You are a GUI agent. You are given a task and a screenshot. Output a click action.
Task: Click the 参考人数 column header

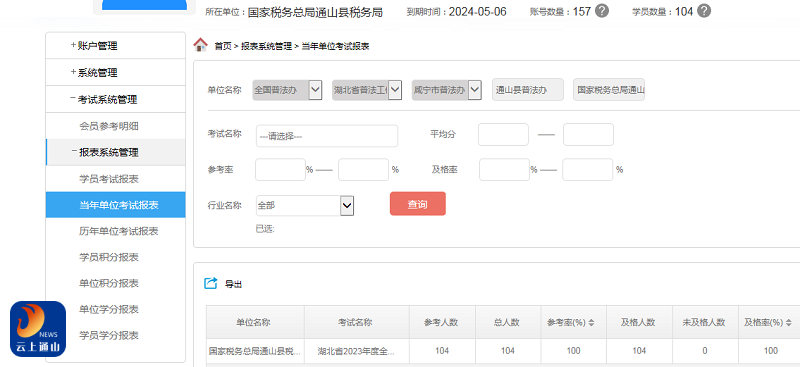(x=442, y=322)
